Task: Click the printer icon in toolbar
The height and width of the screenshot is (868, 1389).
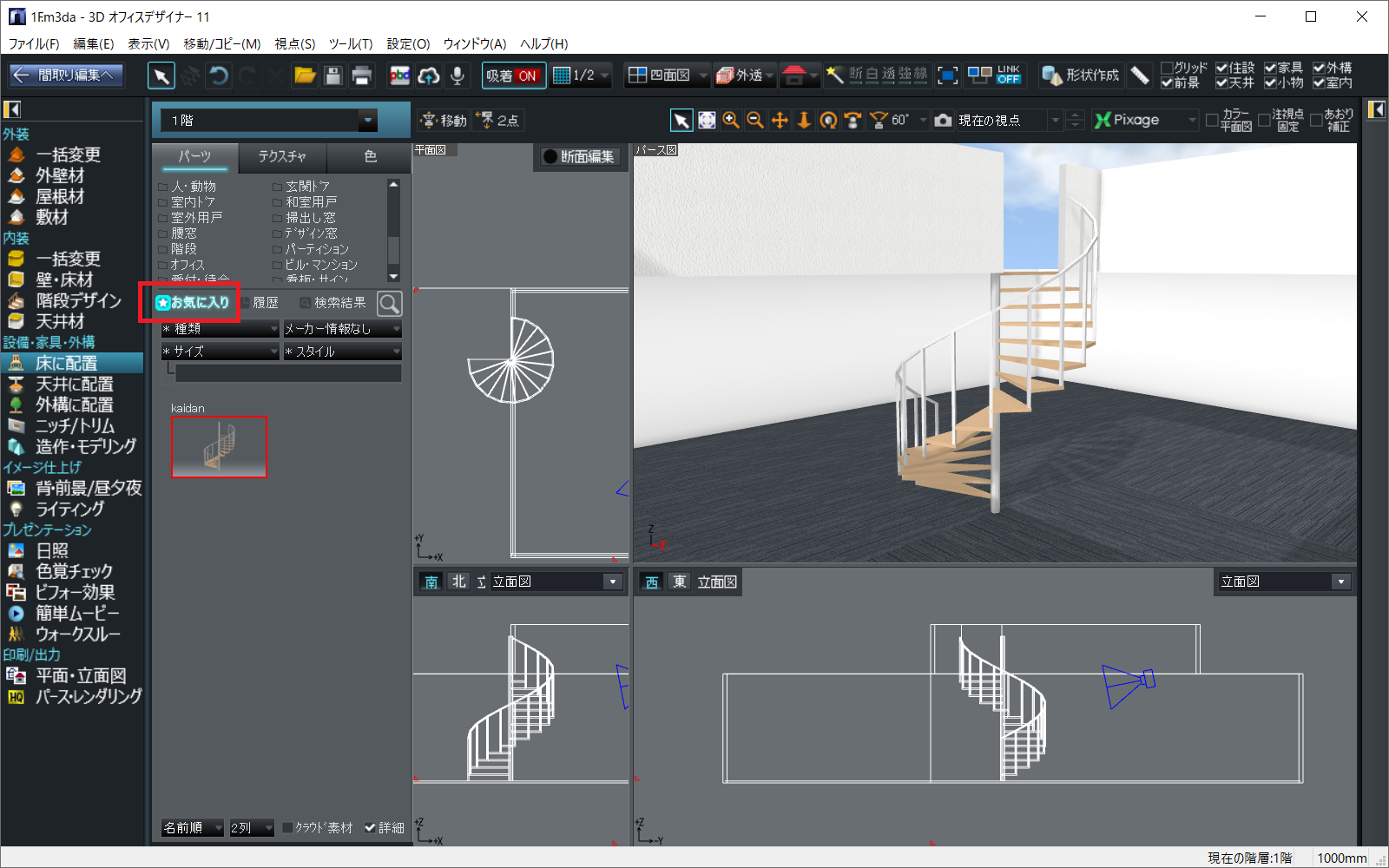Action: tap(362, 76)
